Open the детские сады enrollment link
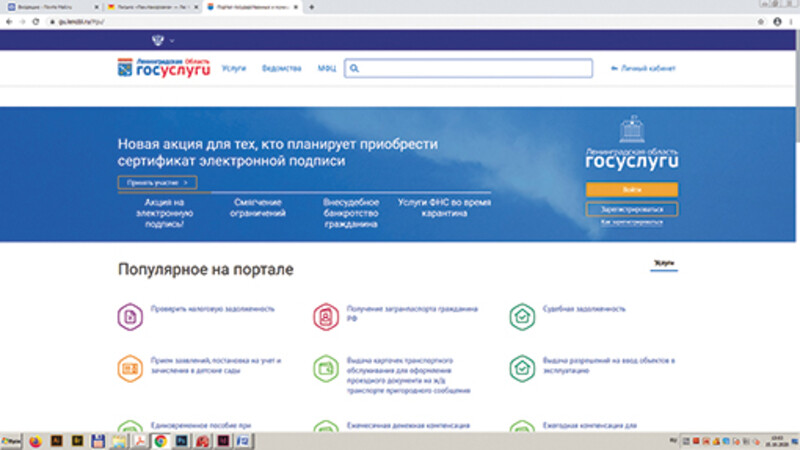The width and height of the screenshot is (800, 450). click(216, 365)
